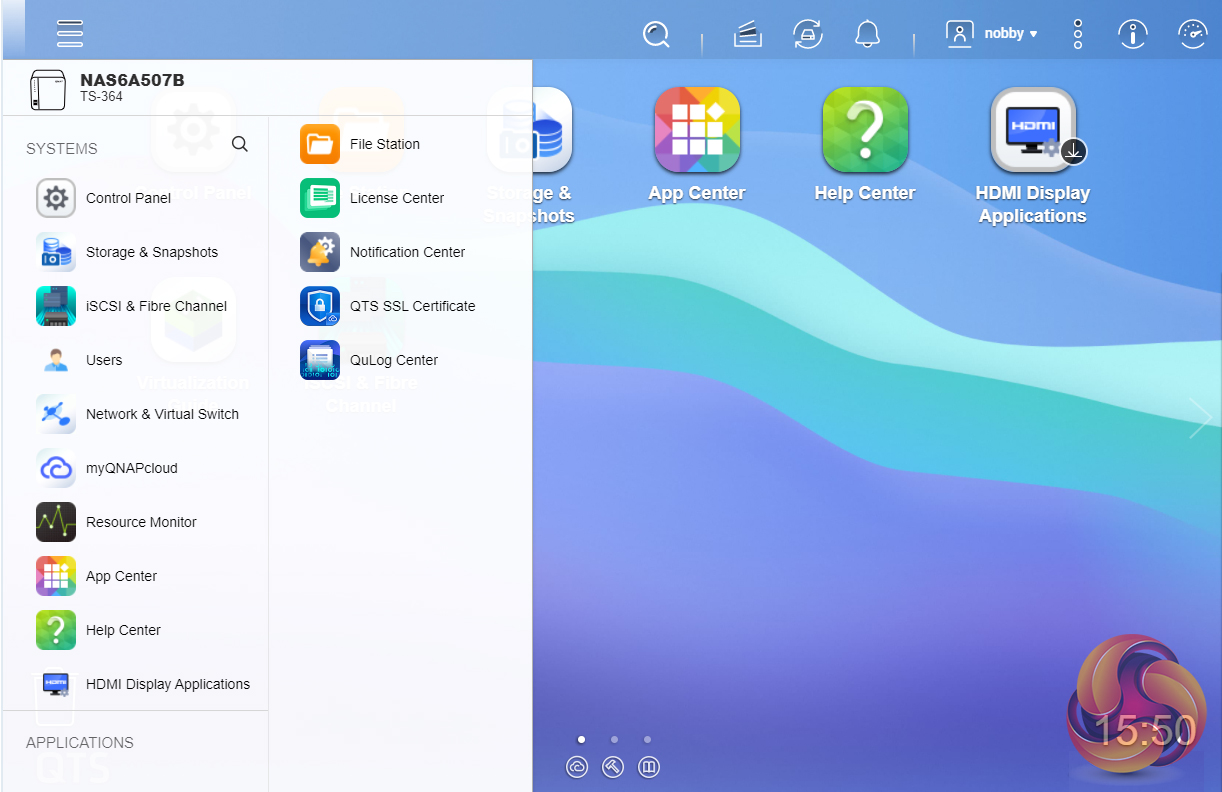Click the QTS SSL Certificate icon
This screenshot has height=792, width=1222.
[320, 306]
